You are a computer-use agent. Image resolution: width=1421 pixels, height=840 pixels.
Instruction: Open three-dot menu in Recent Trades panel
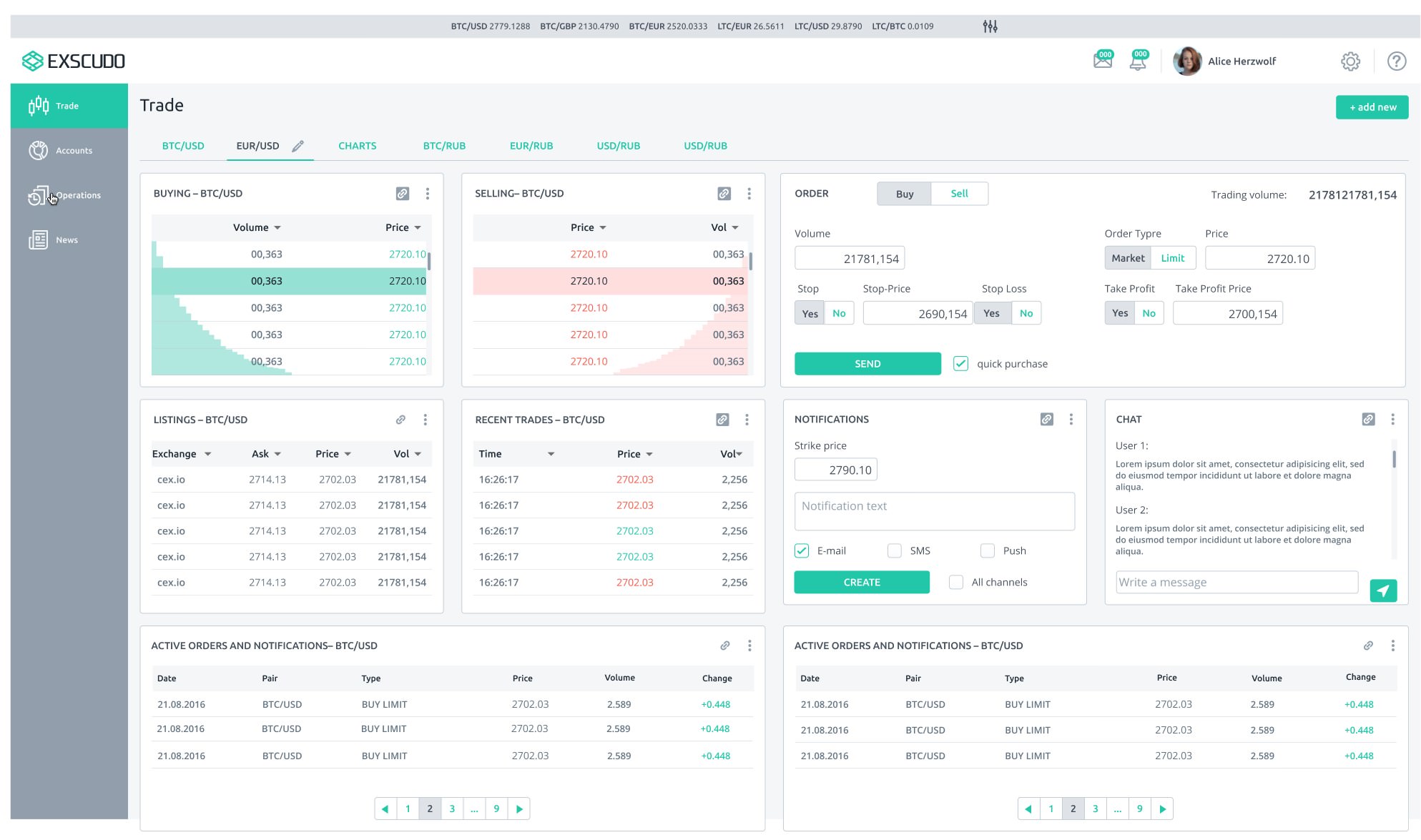coord(747,420)
